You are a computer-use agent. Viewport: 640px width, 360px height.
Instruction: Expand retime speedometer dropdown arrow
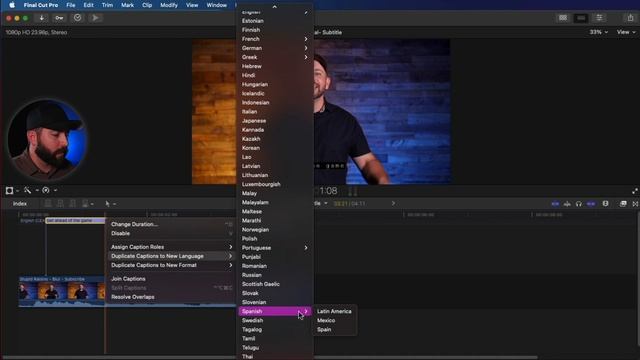(56, 191)
